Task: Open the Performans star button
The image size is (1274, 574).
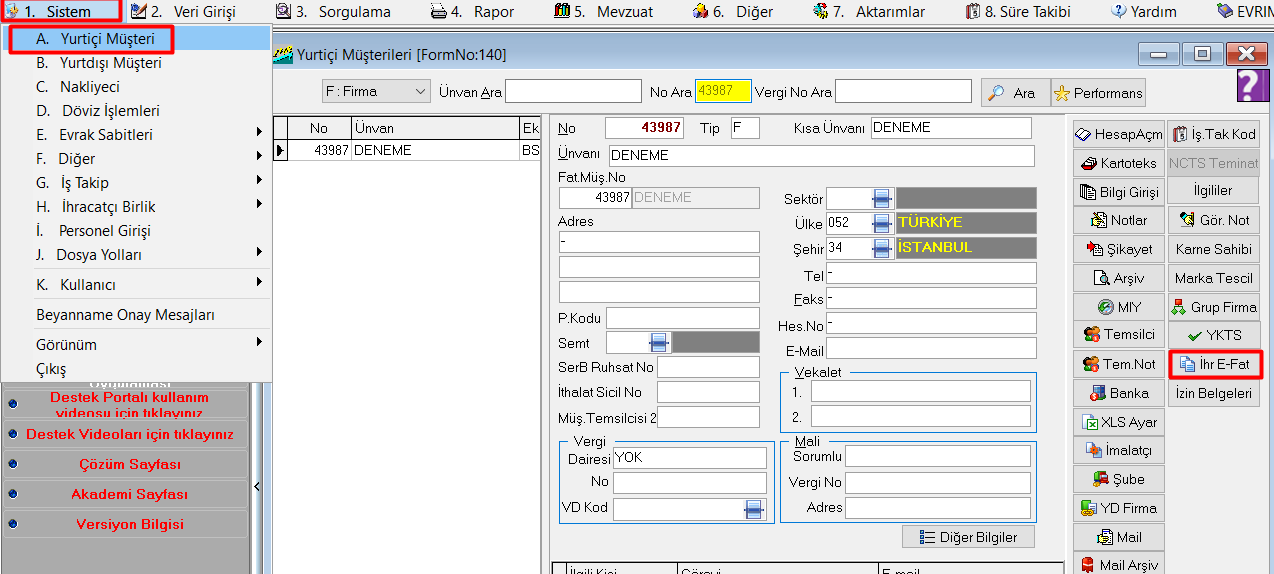Action: coord(1098,93)
